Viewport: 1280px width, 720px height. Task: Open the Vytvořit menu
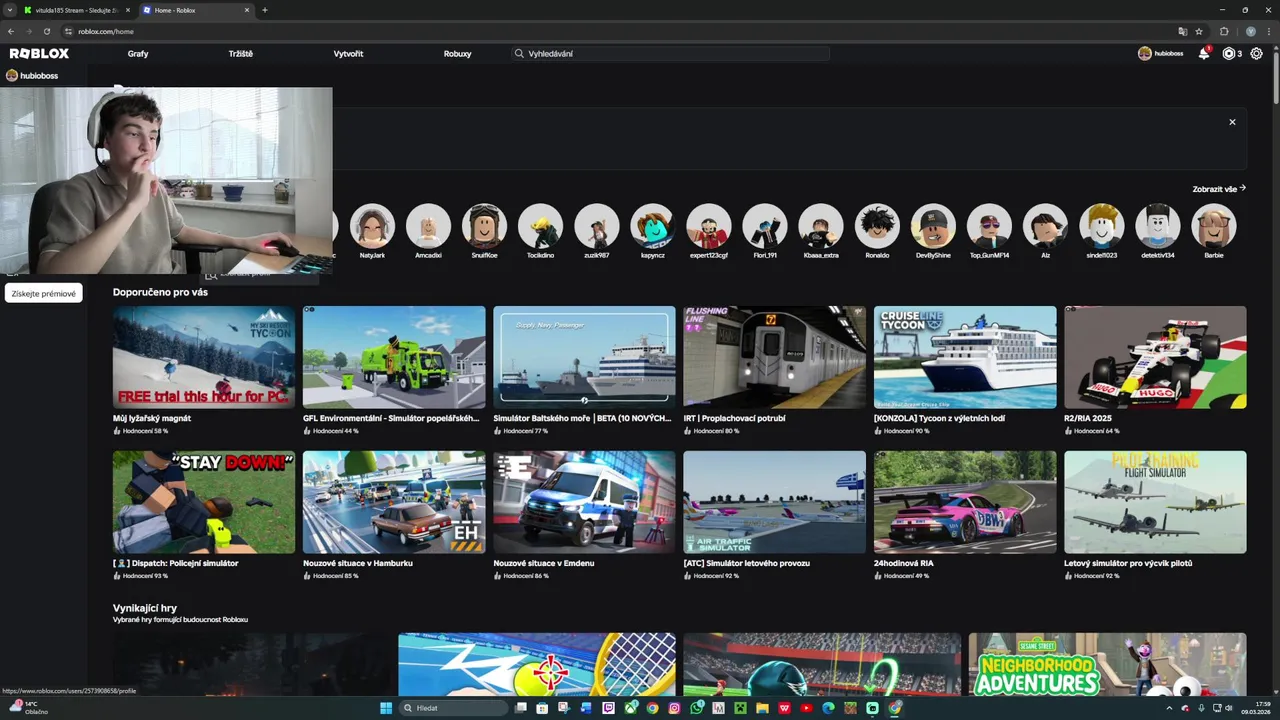348,54
